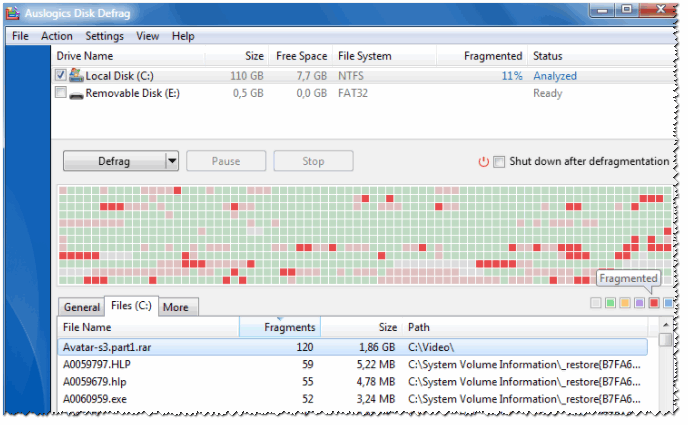Click the Free Space column header
This screenshot has width=688, height=425.
click(x=301, y=56)
